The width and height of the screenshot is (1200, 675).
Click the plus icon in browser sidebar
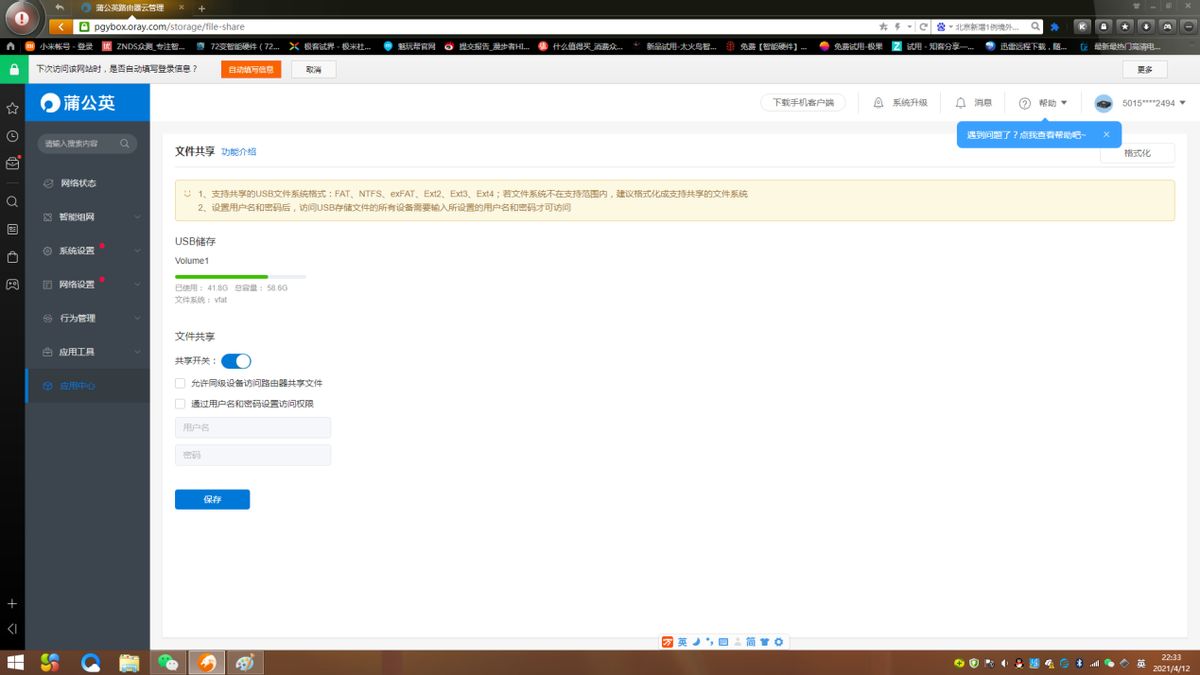[x=12, y=604]
